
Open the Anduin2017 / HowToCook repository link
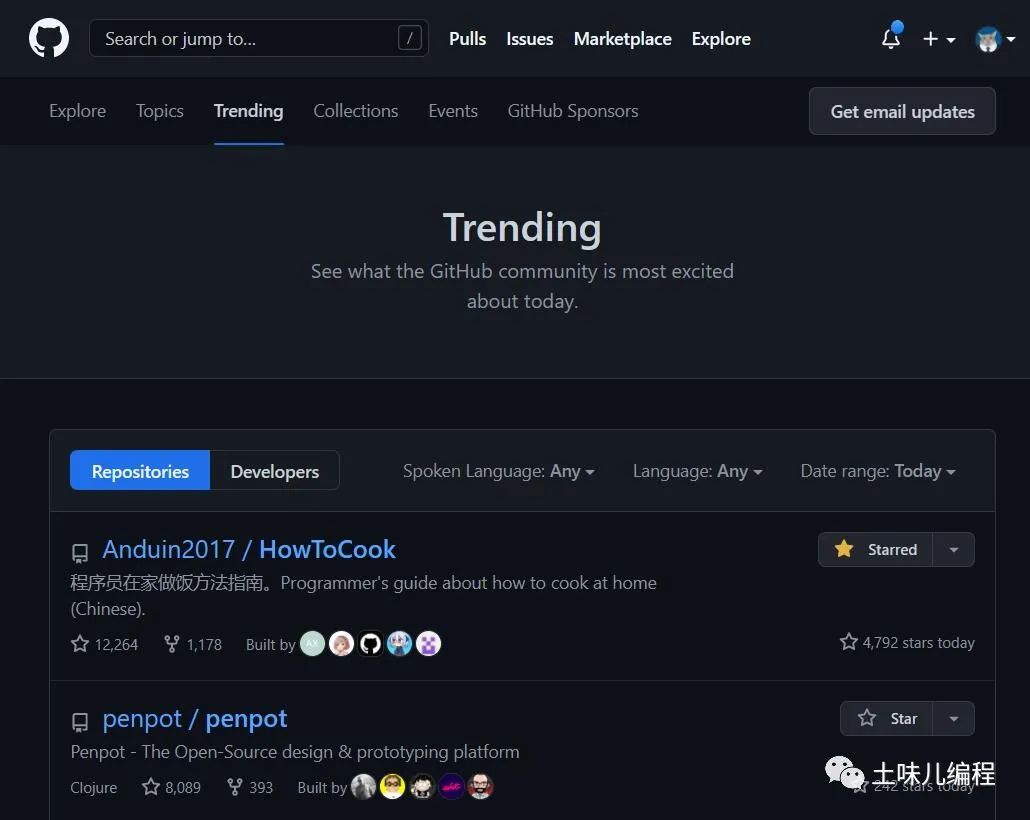coord(249,549)
